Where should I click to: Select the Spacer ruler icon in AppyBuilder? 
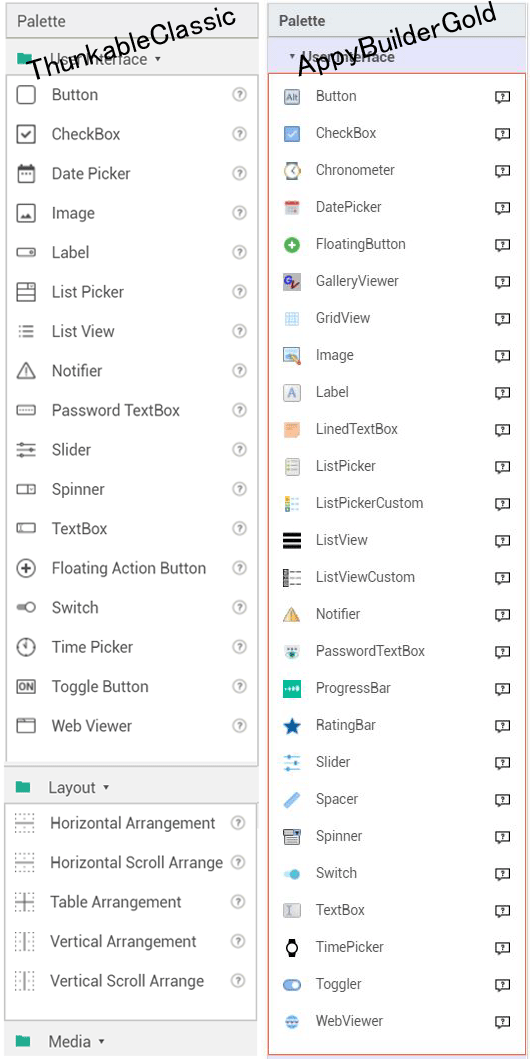tap(292, 800)
